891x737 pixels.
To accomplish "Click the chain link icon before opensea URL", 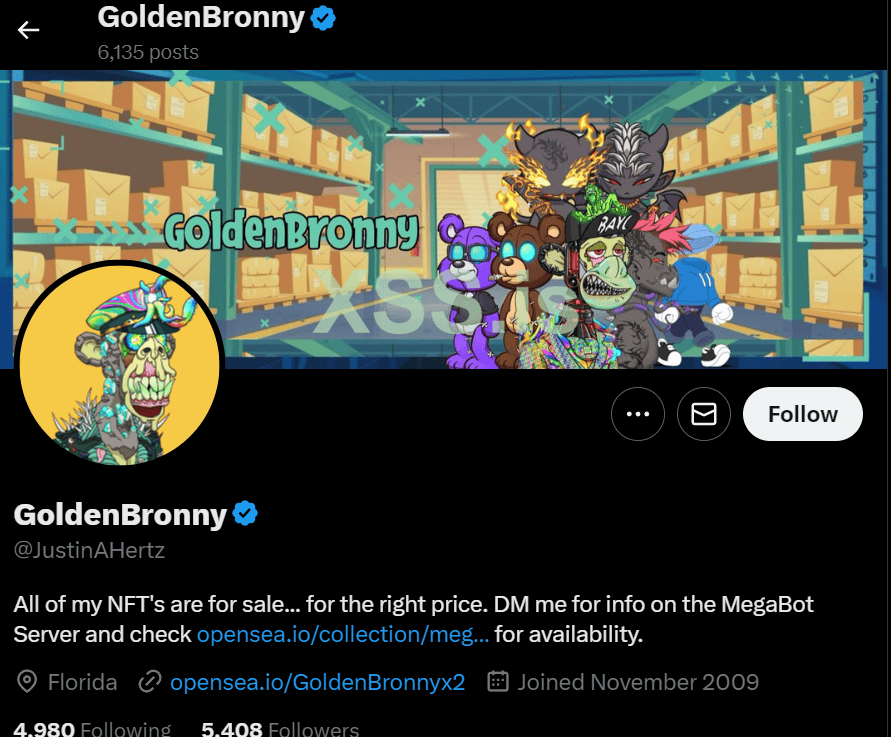I will 150,681.
